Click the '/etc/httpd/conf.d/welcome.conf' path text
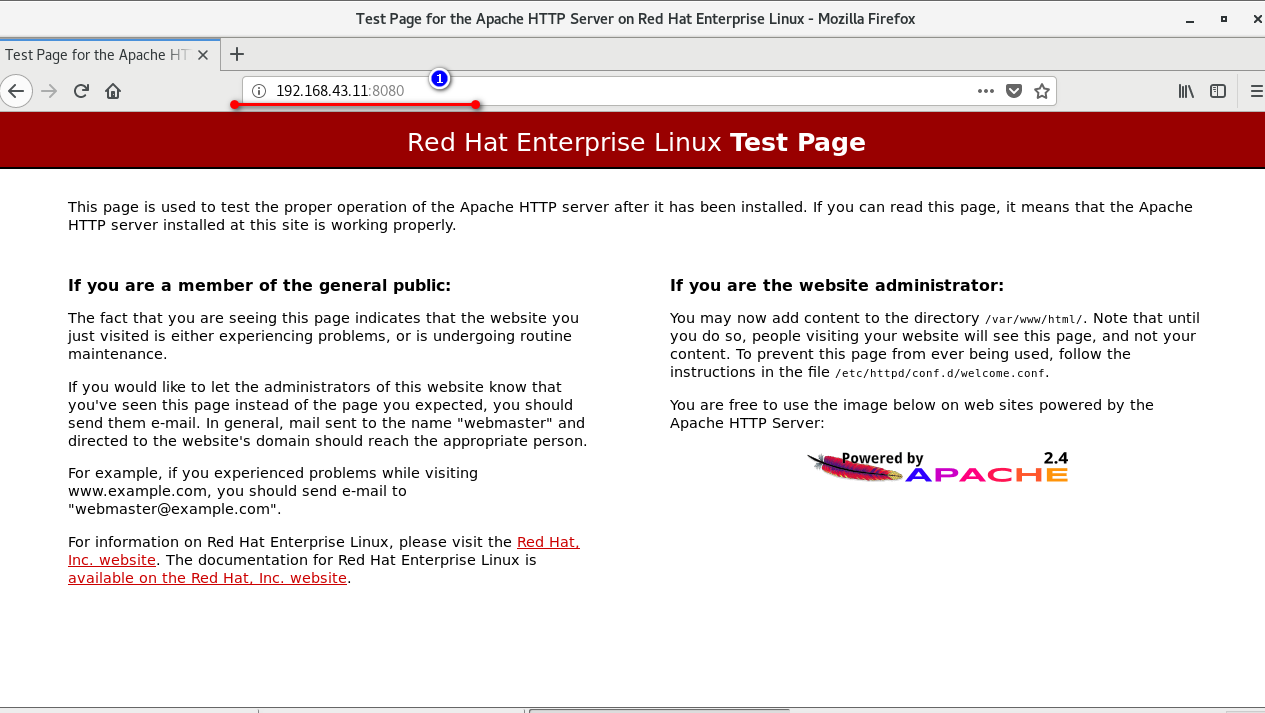Viewport: 1265px width, 713px height. click(x=940, y=373)
